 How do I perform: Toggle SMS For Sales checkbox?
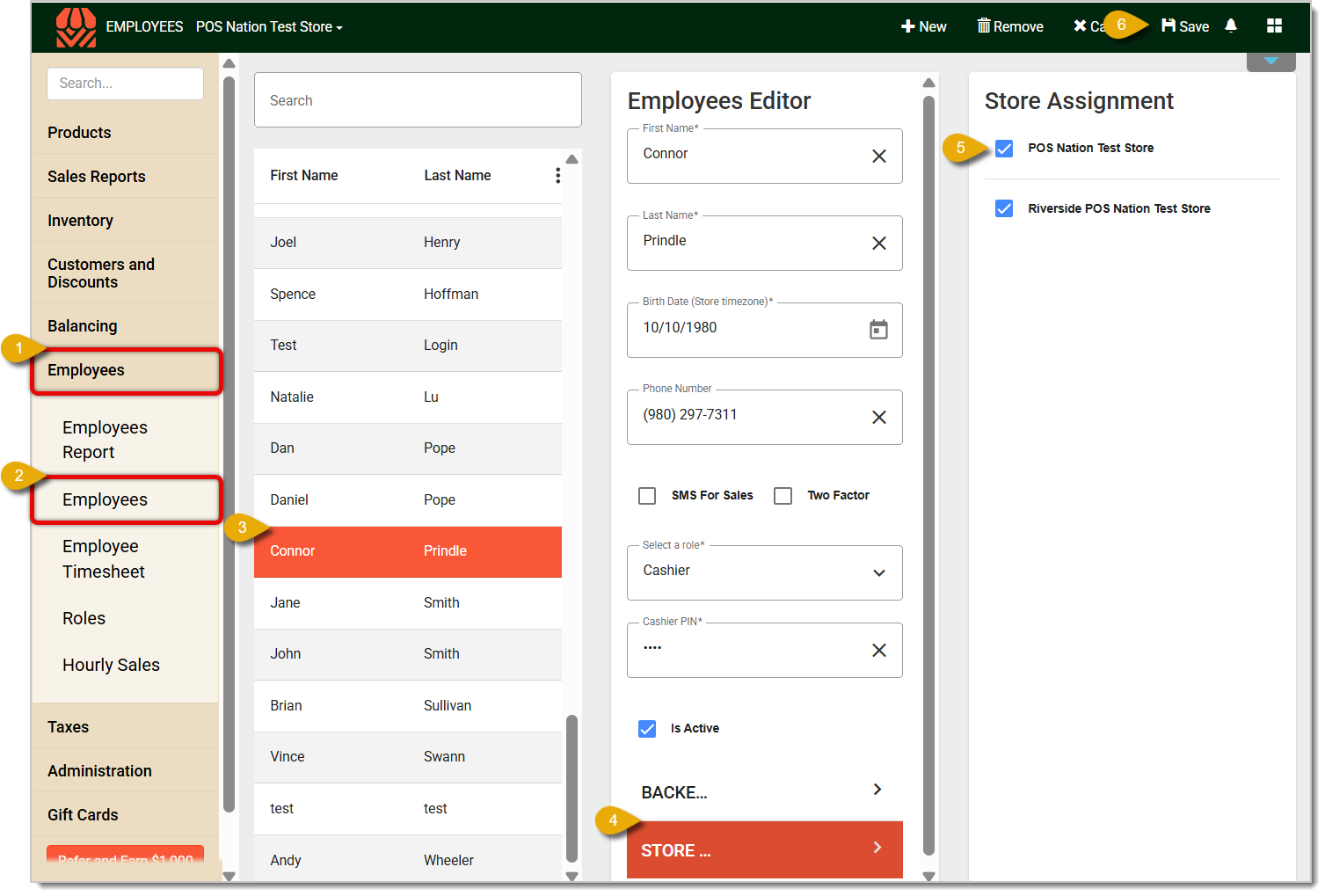point(647,496)
